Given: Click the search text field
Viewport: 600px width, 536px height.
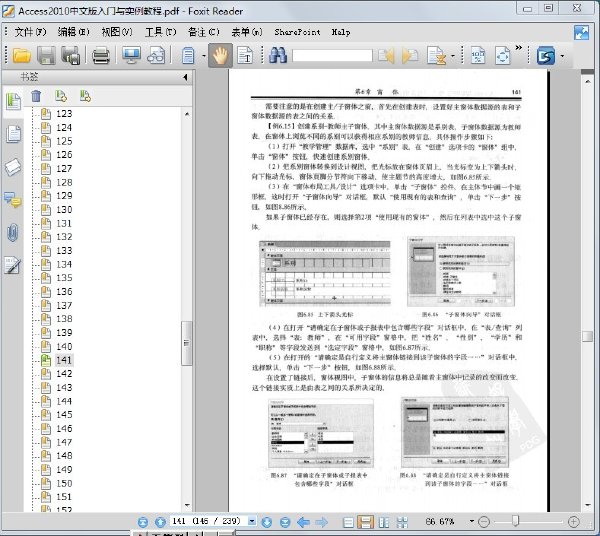Looking at the screenshot, I should [x=332, y=56].
